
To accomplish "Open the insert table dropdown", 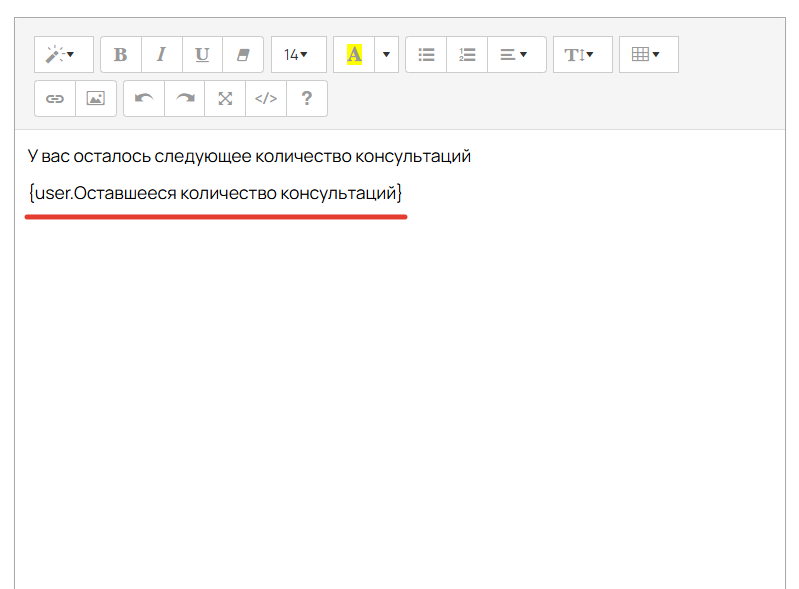I will [647, 55].
